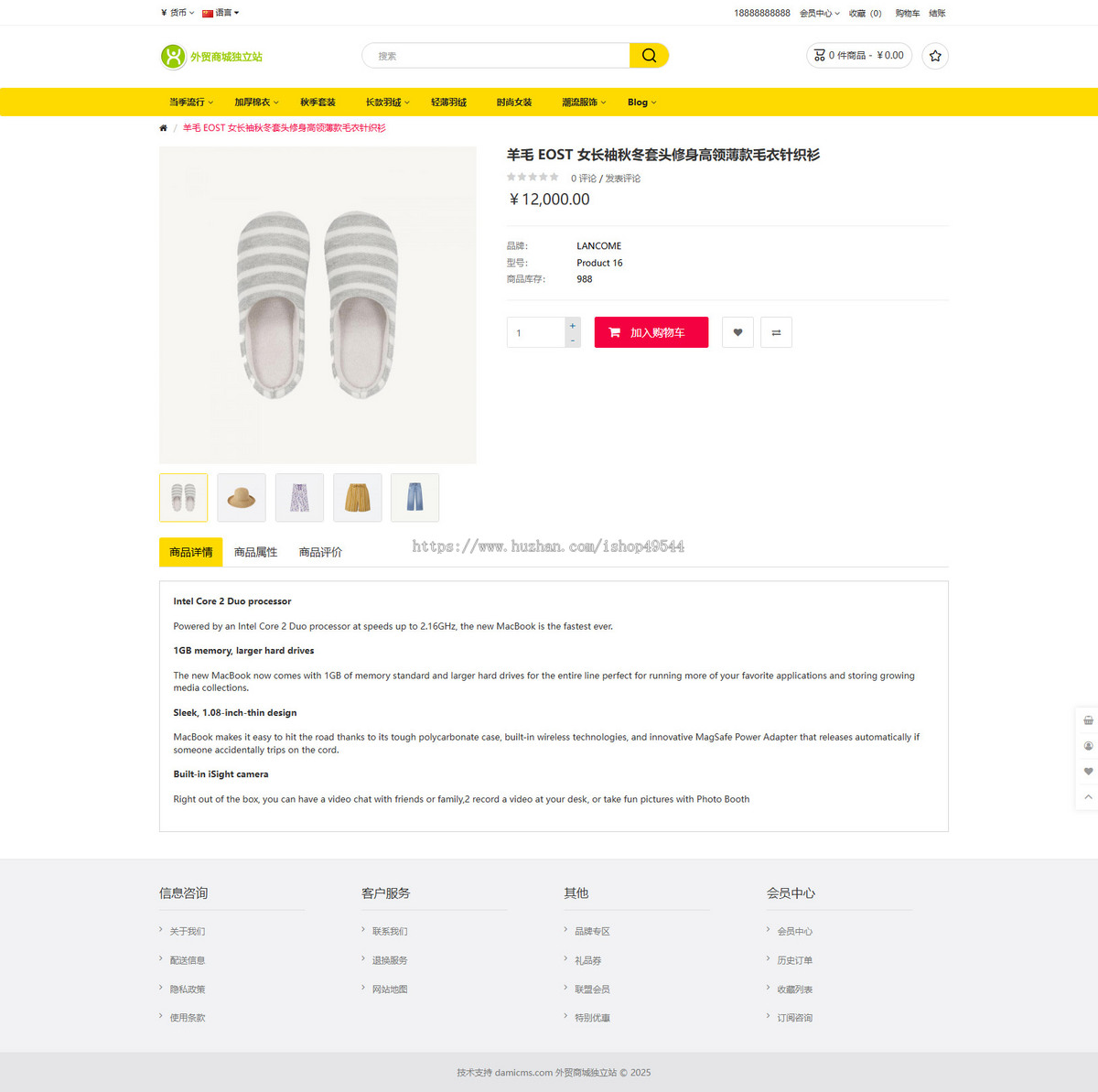Switch to 商品属性 tab

255,552
